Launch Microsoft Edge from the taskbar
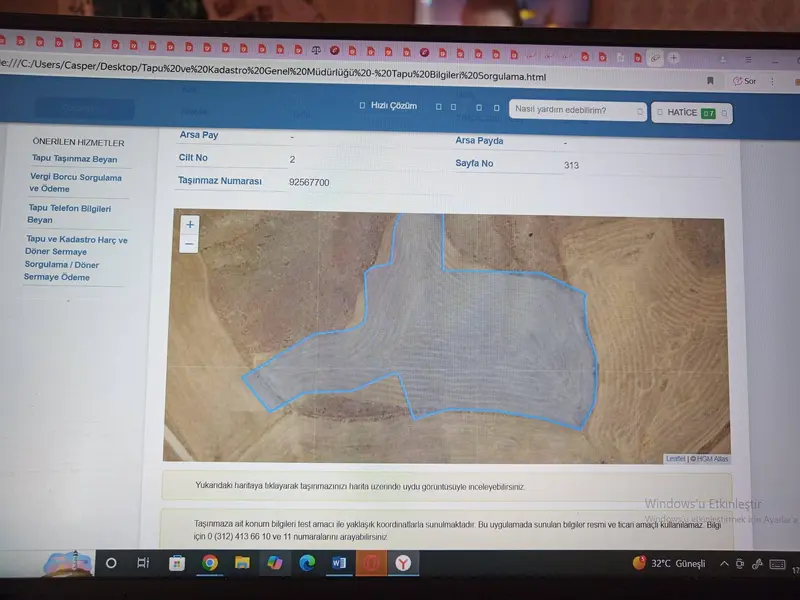The image size is (800, 600). (x=307, y=563)
